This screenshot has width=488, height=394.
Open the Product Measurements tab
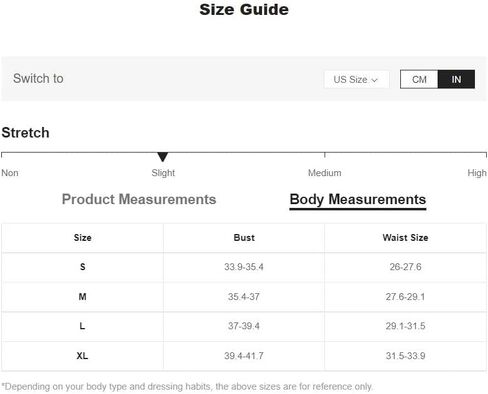point(139,199)
